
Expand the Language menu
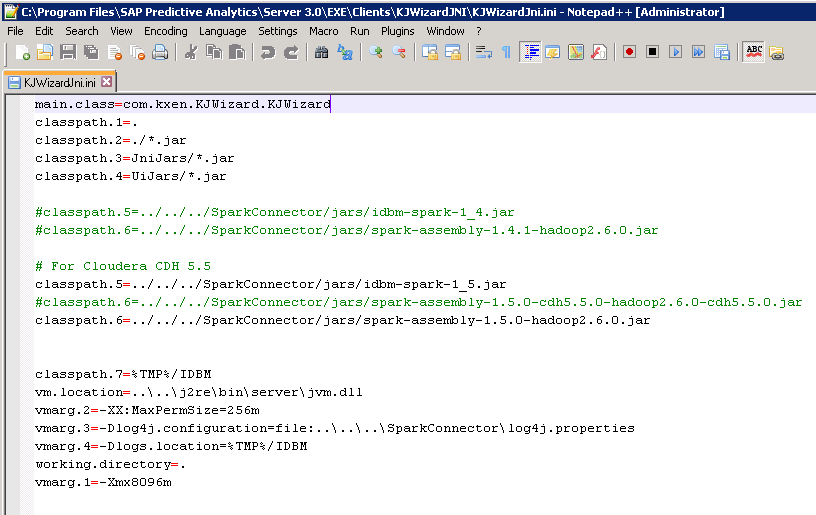[222, 31]
